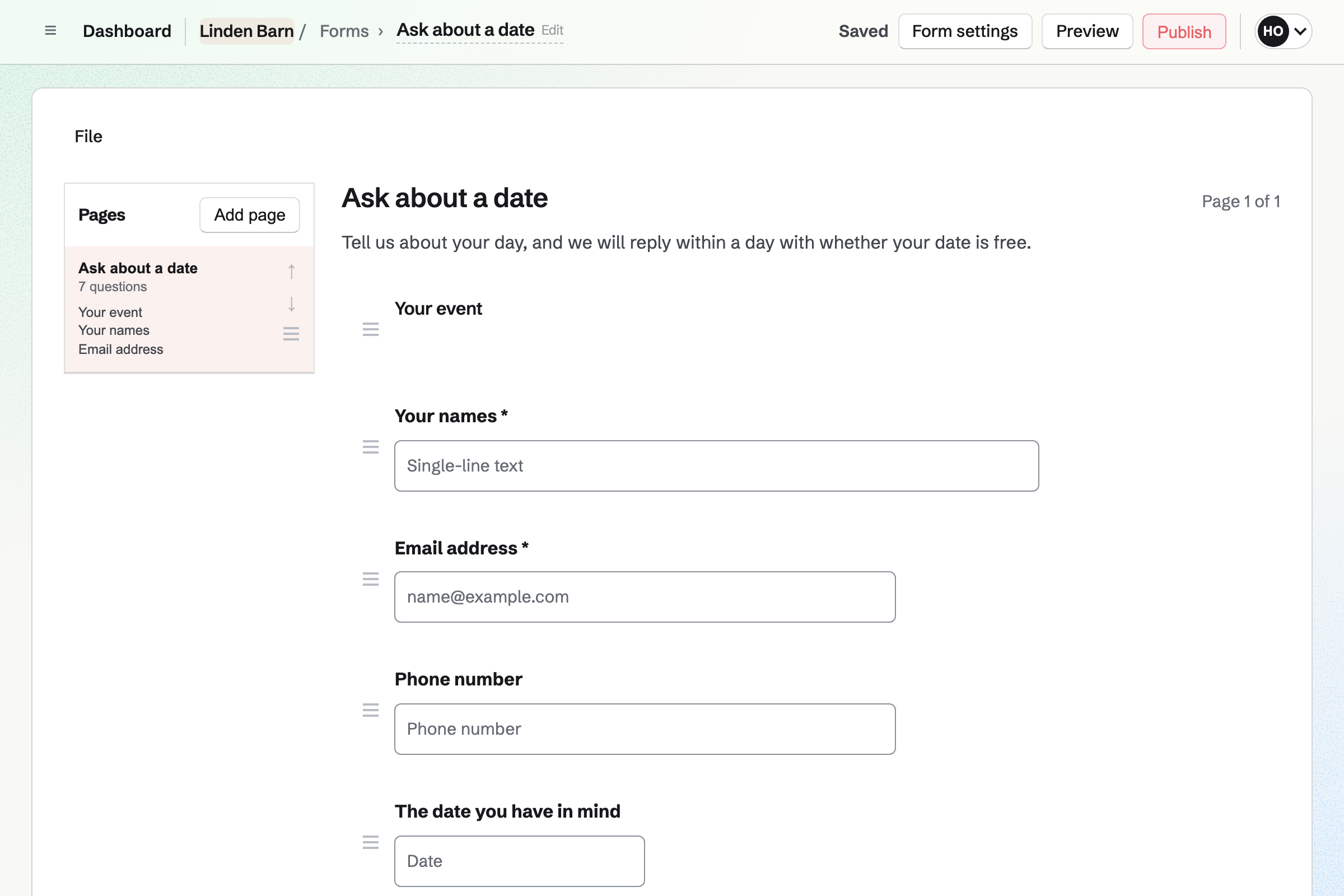Focus the Phone number input
The height and width of the screenshot is (896, 1344).
[x=645, y=729]
